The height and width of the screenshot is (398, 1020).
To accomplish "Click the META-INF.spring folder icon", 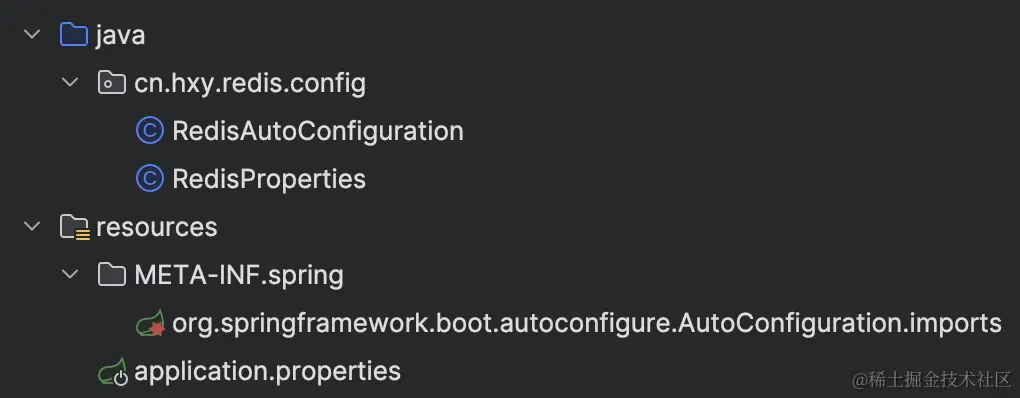I will (x=112, y=275).
